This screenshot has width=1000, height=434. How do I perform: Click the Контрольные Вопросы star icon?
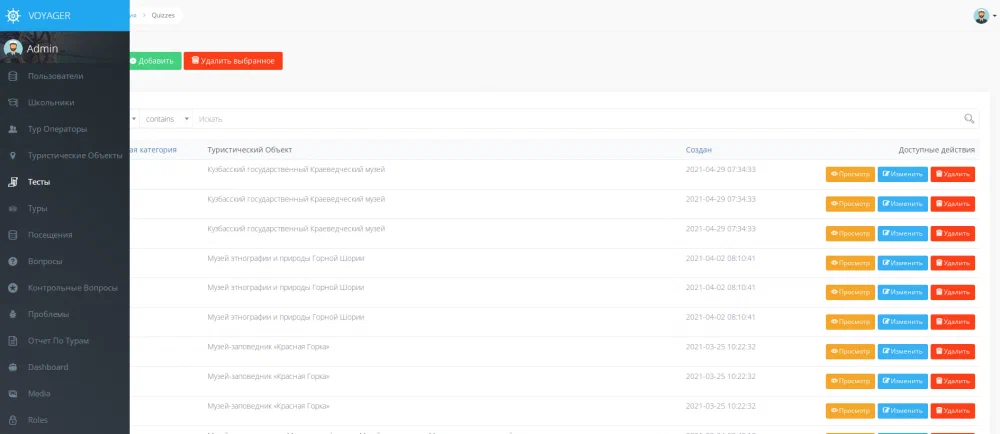pyautogui.click(x=12, y=288)
